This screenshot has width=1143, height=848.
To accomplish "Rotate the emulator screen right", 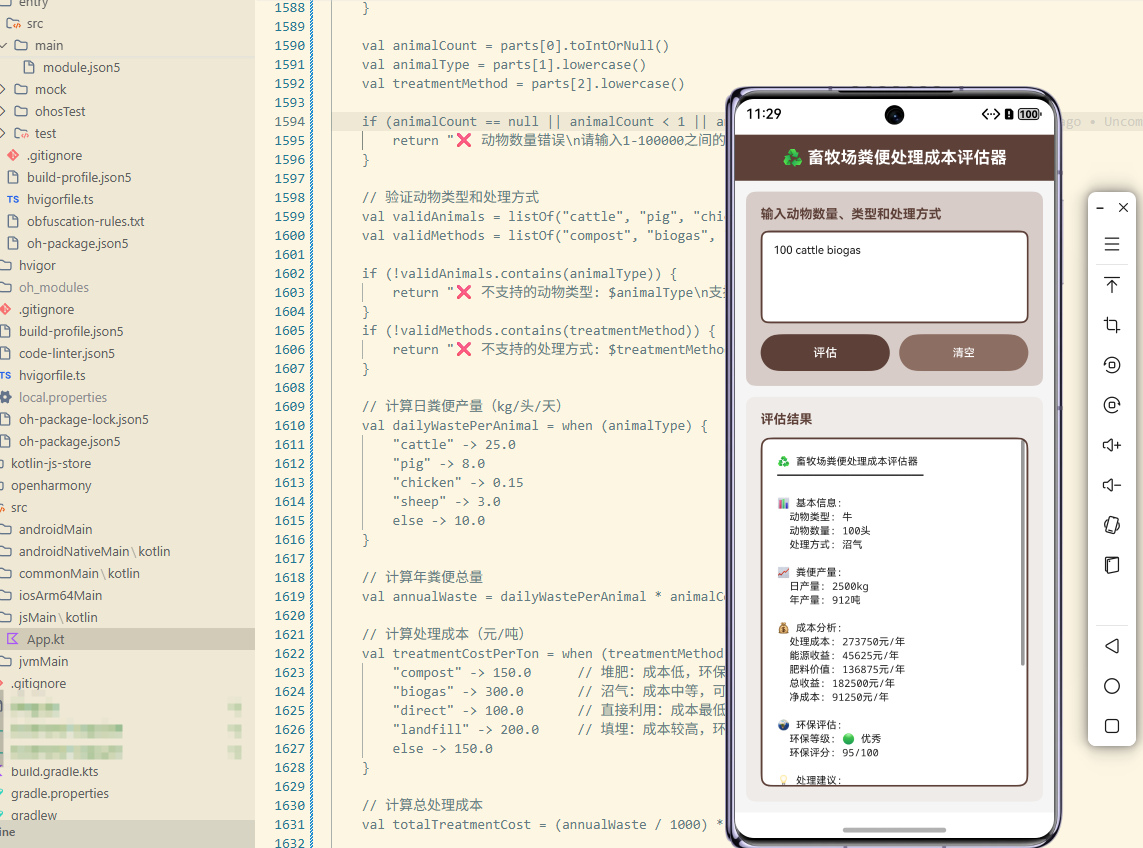I will (x=1111, y=405).
